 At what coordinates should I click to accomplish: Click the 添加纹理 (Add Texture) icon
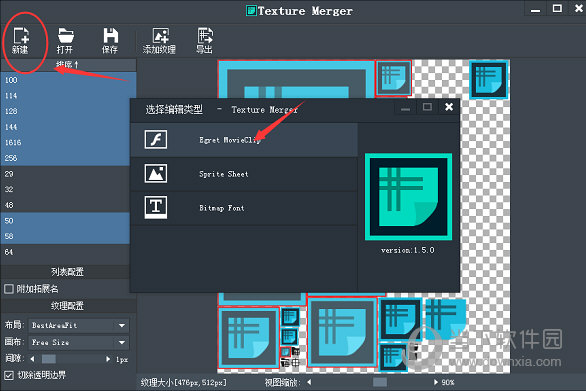pyautogui.click(x=160, y=40)
